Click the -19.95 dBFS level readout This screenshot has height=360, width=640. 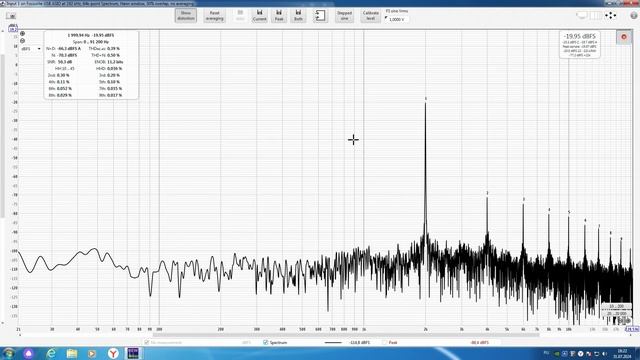point(580,36)
